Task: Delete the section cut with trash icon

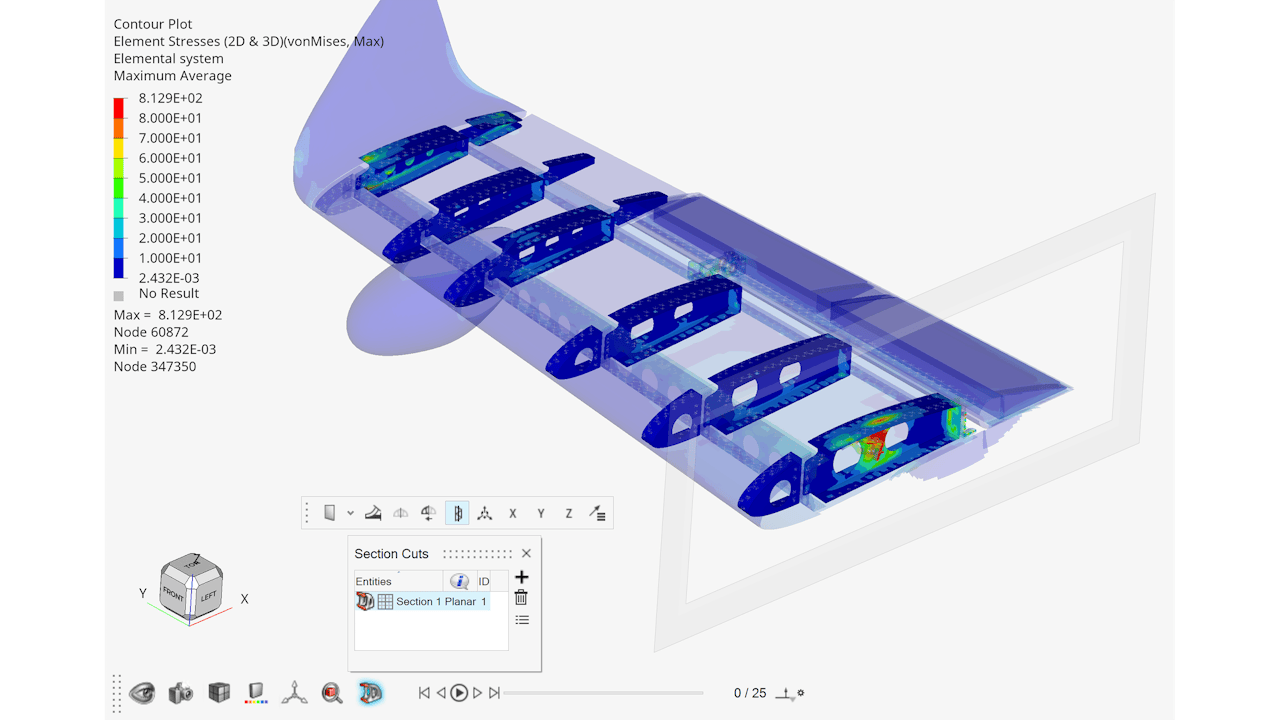Action: tap(521, 597)
